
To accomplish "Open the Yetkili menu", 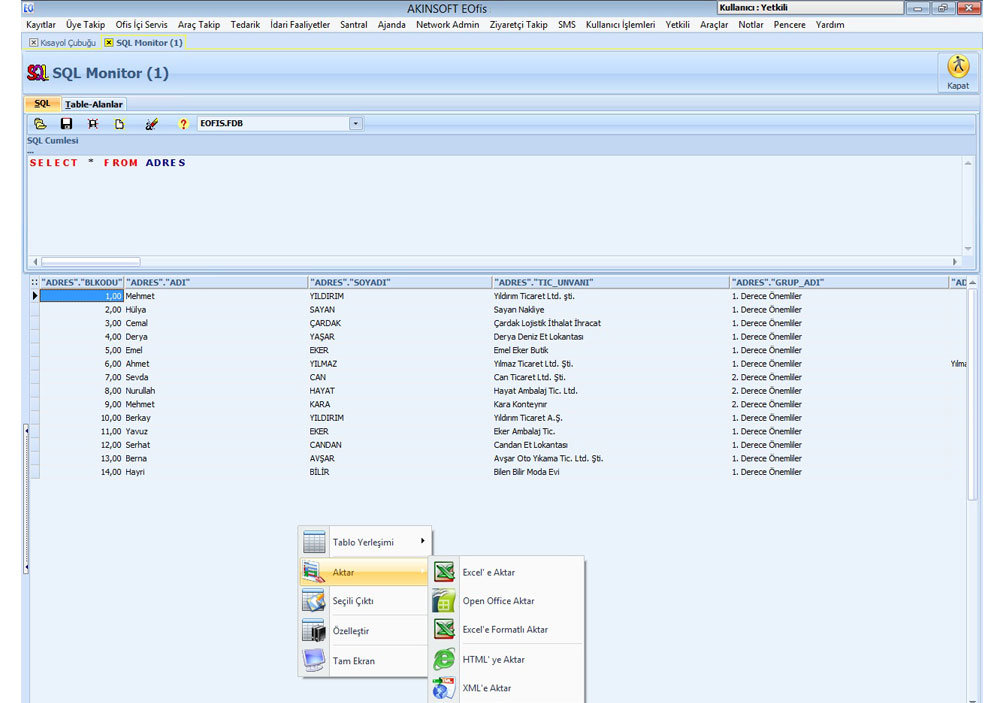I will click(x=677, y=25).
